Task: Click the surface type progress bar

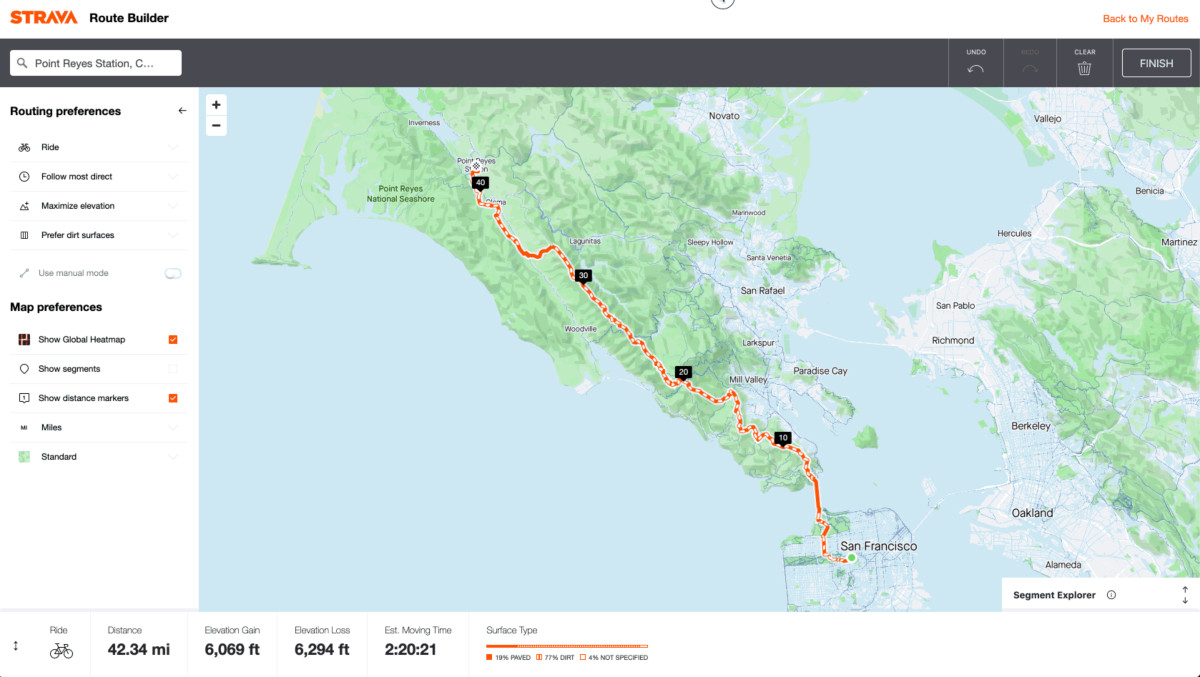Action: (567, 646)
